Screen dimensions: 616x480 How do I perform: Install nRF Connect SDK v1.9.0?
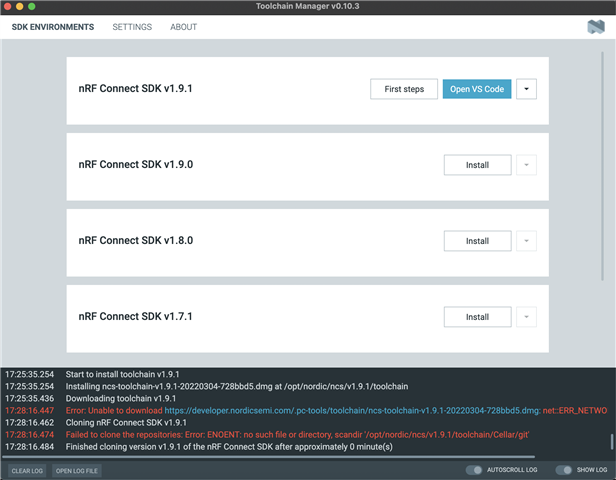(478, 165)
